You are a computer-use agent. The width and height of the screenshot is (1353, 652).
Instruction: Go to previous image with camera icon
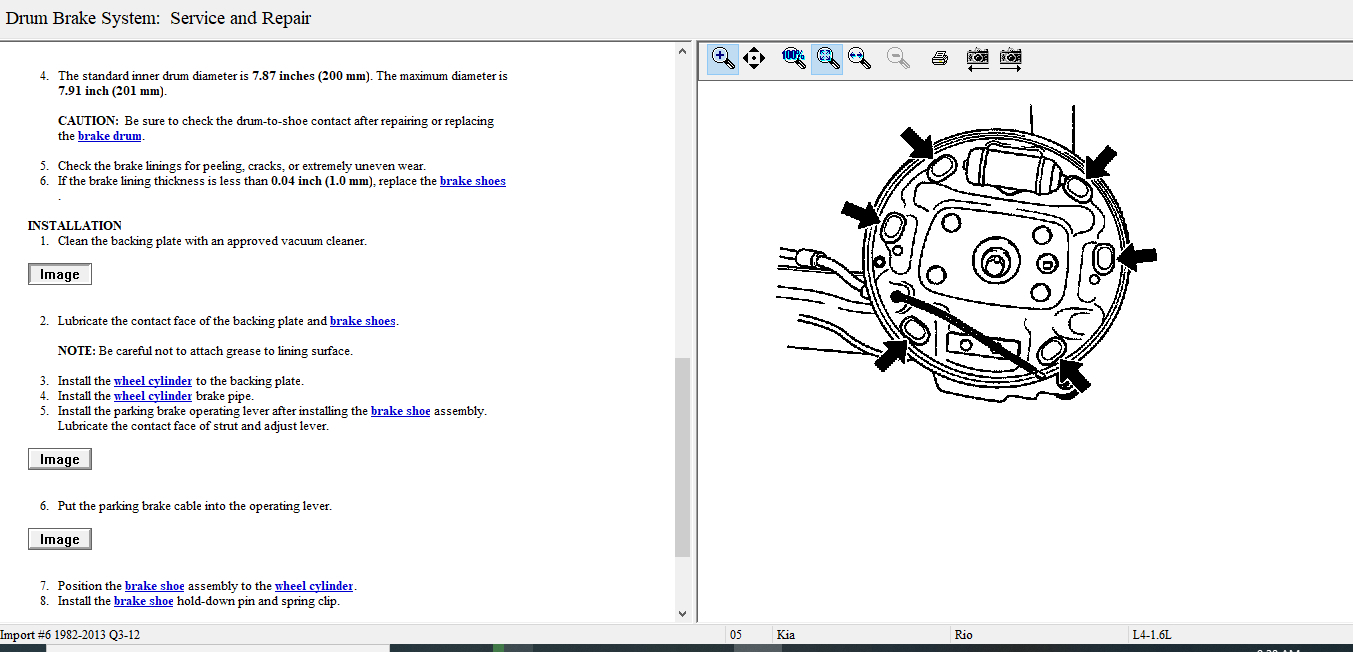(977, 58)
